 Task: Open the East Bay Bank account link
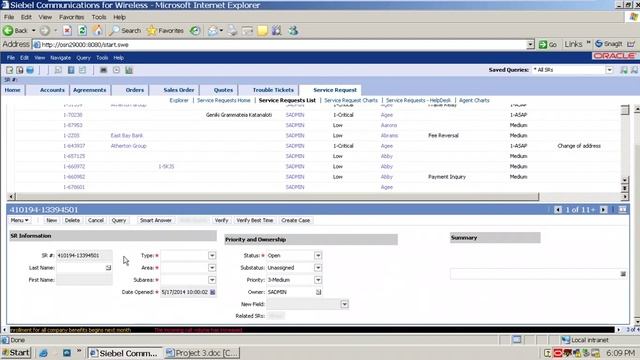(x=127, y=136)
